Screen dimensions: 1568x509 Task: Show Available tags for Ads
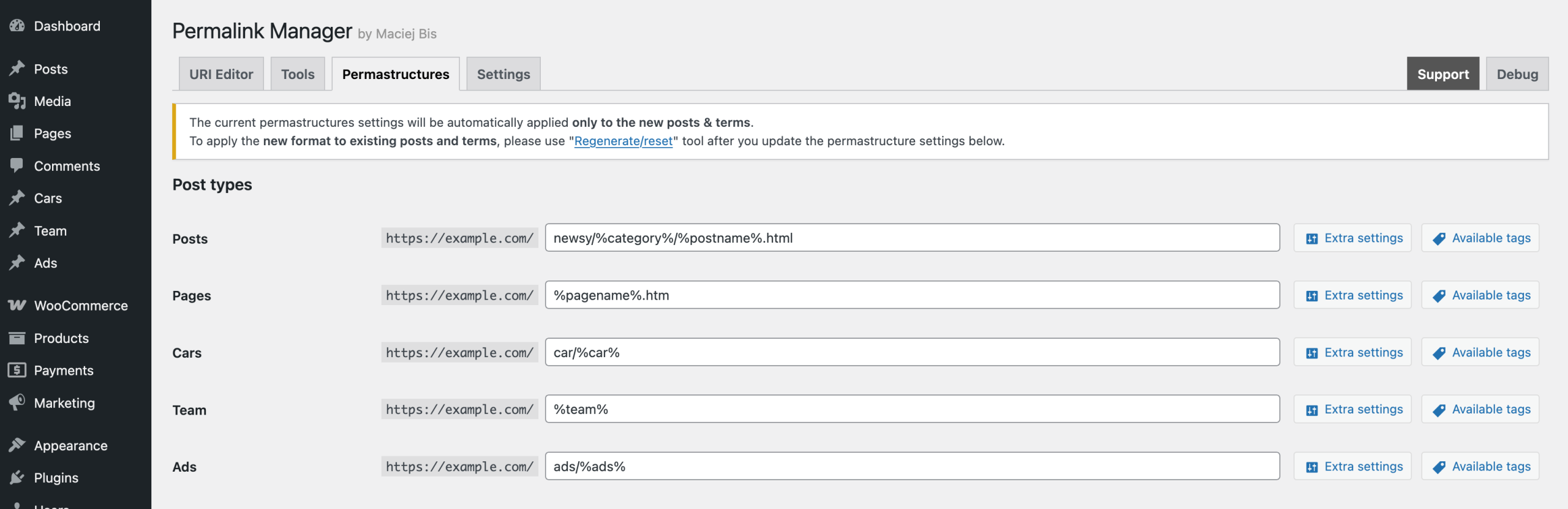pyautogui.click(x=1480, y=466)
